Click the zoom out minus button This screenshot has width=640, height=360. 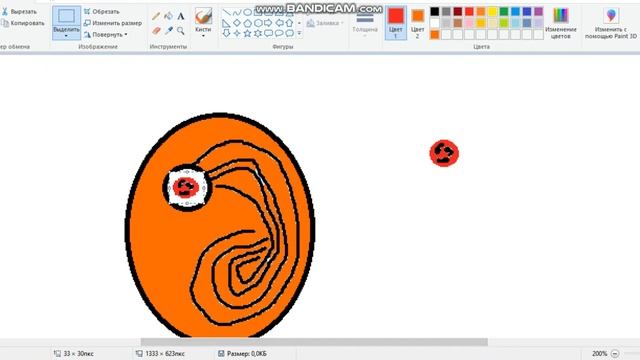point(615,353)
